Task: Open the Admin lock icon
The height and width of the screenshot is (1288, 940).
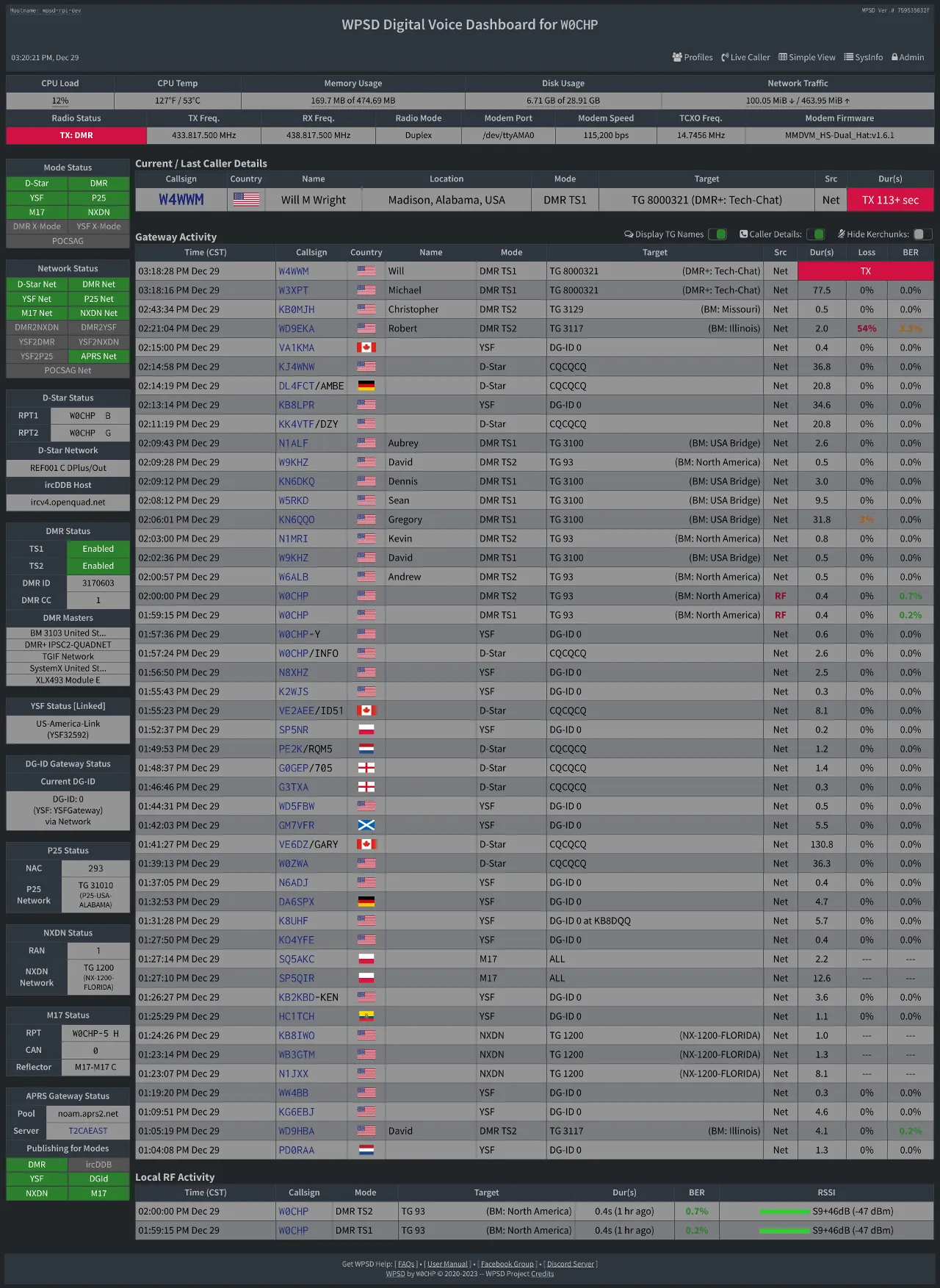Action: click(894, 57)
